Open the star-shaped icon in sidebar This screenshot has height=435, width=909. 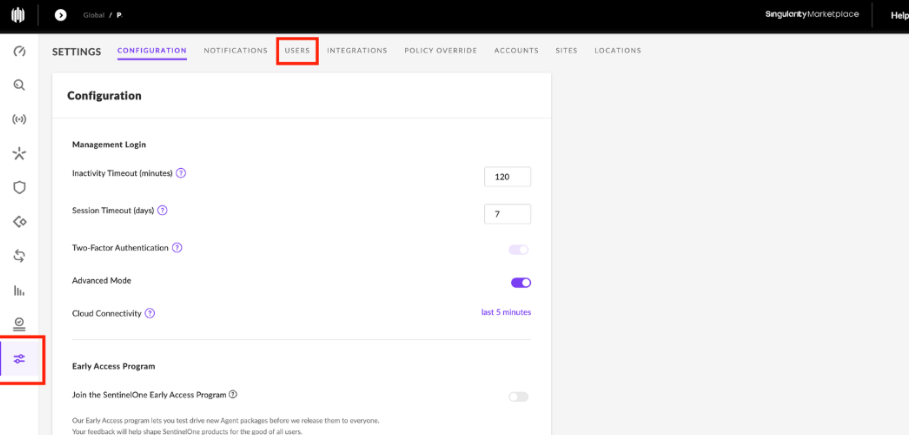19,154
